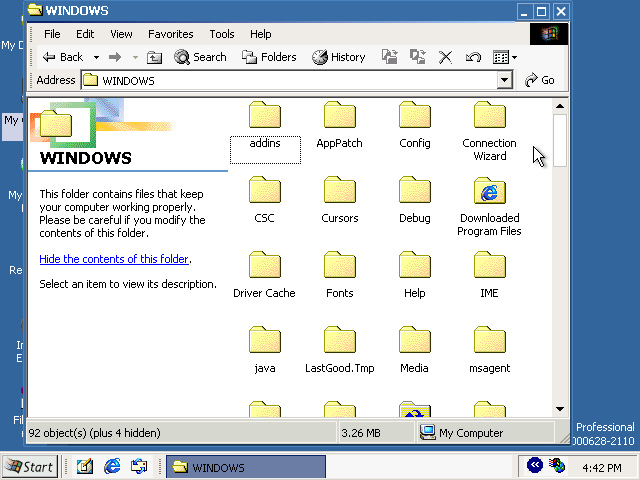The image size is (640, 480).
Task: Select the addins folder
Action: tap(265, 127)
